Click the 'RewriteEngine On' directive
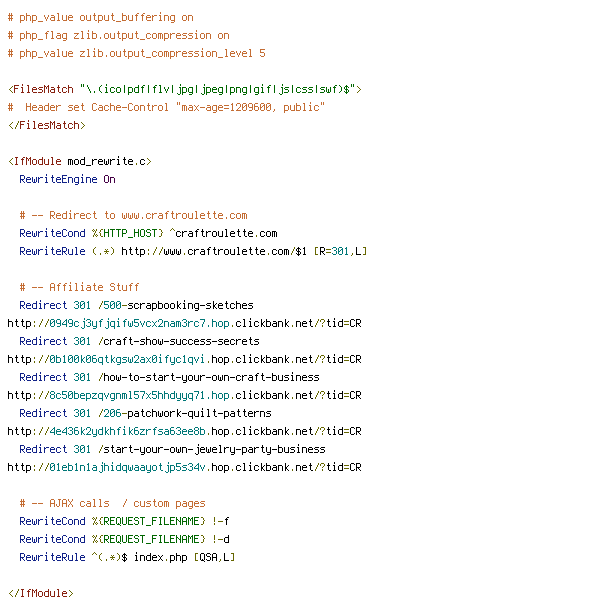 coord(67,179)
